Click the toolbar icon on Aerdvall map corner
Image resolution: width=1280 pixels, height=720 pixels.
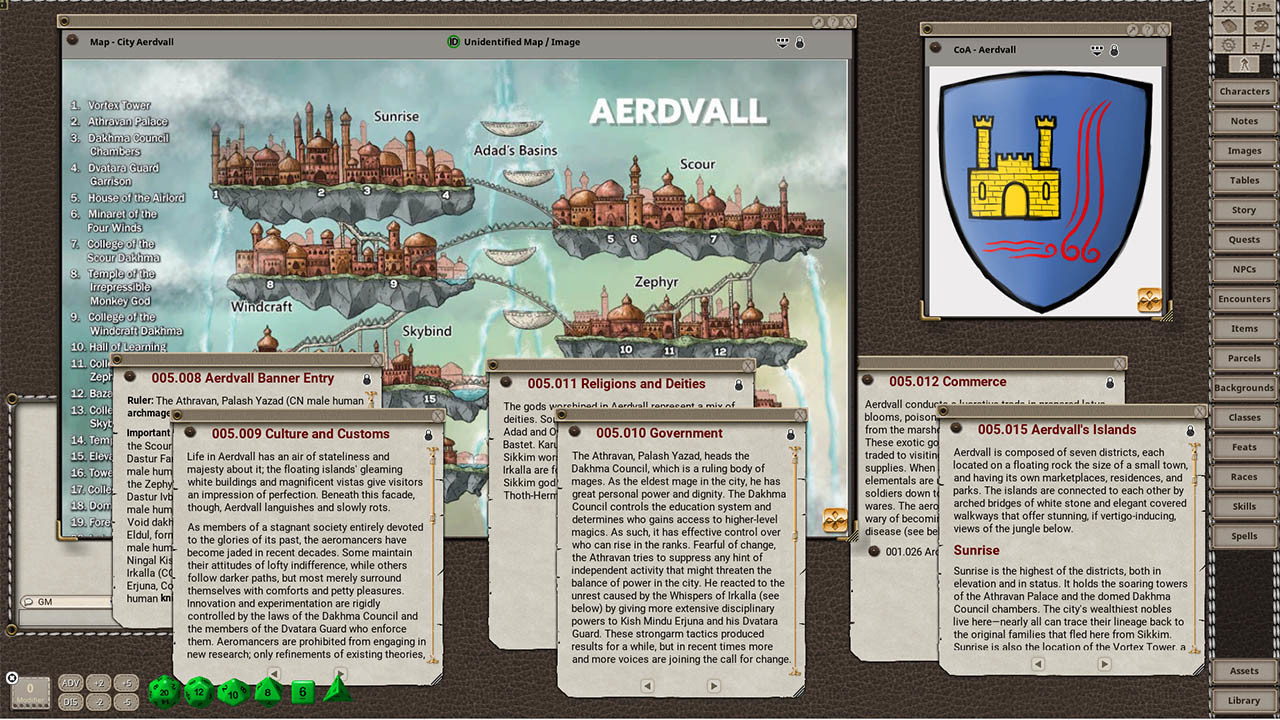tap(835, 521)
